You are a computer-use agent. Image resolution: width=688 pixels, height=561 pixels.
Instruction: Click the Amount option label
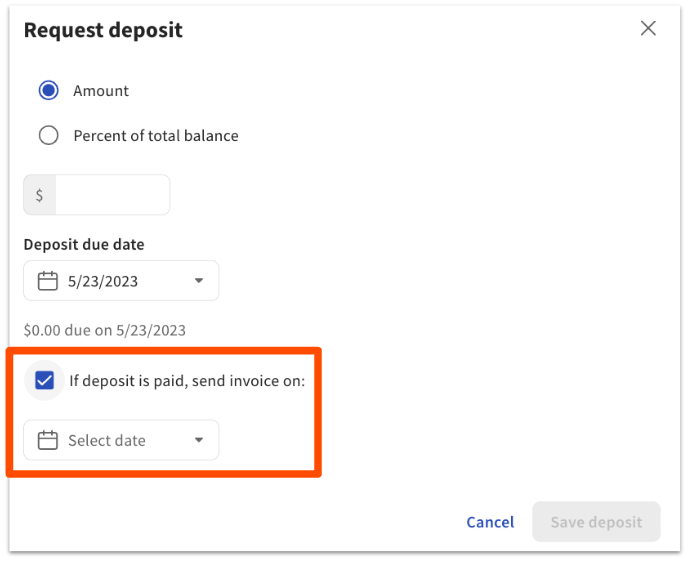click(101, 91)
